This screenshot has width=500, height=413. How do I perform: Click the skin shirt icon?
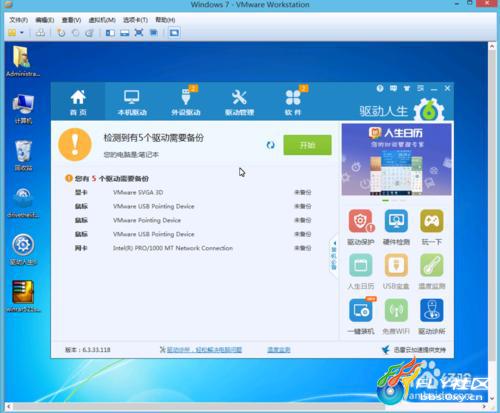click(x=407, y=88)
